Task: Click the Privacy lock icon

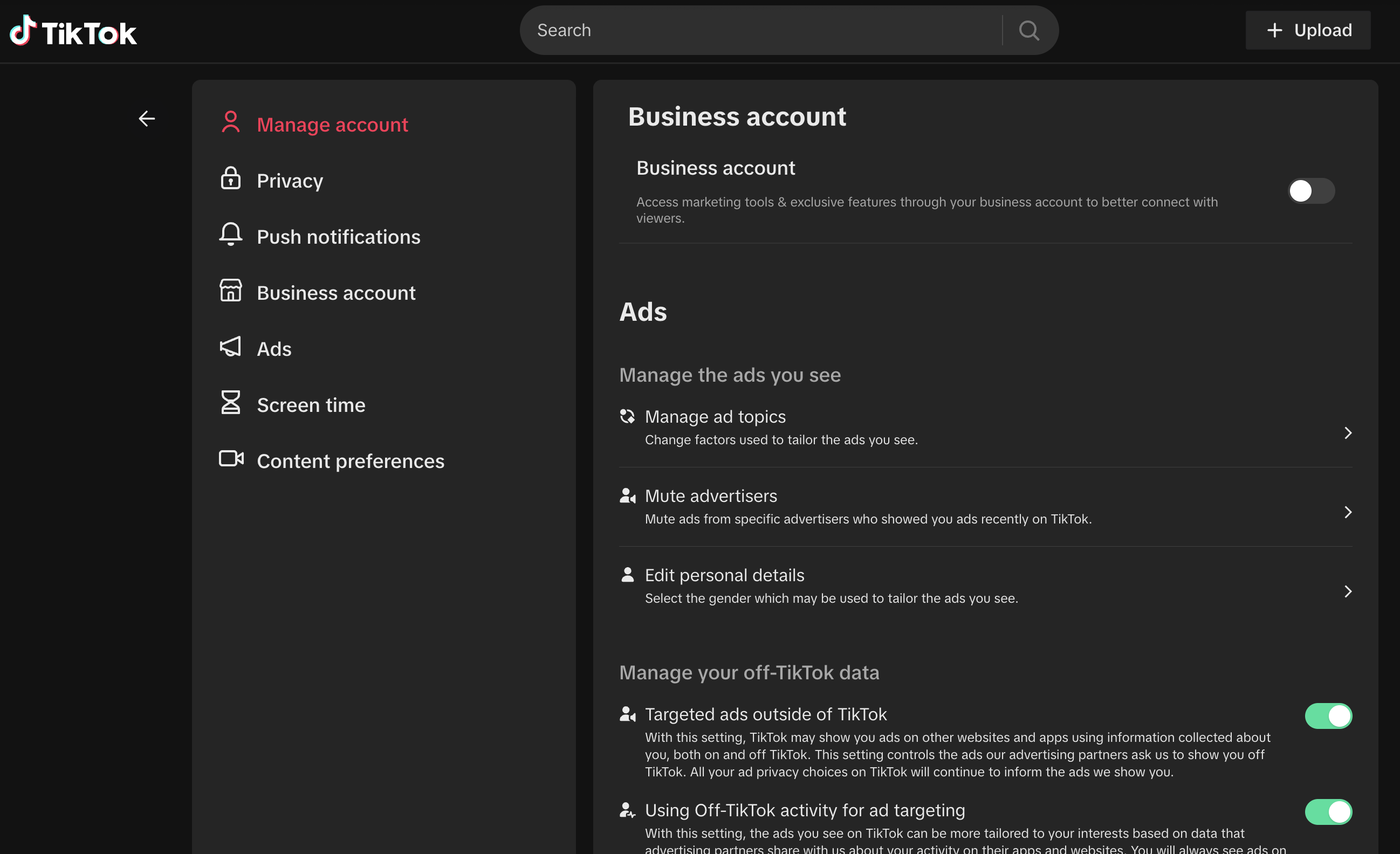Action: point(230,179)
